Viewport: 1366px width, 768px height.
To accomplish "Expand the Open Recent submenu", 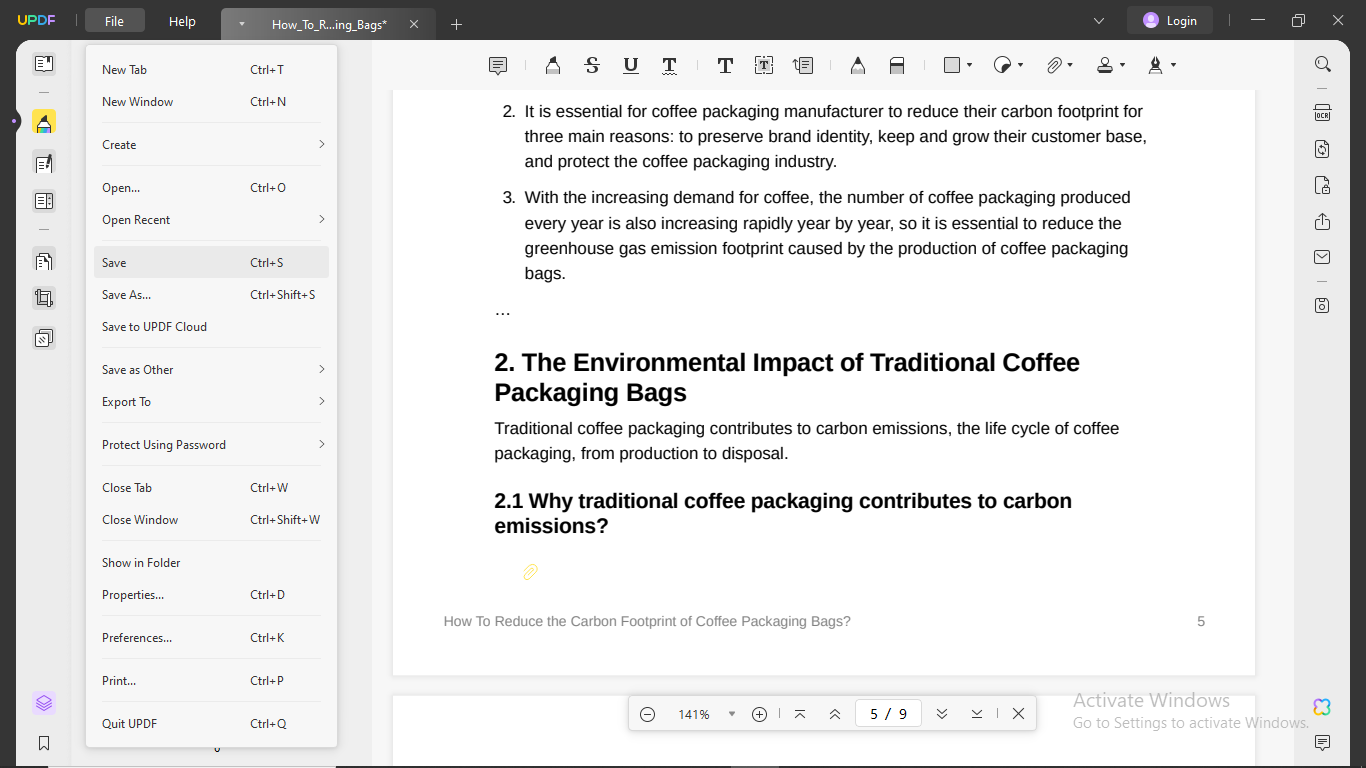I will pos(211,219).
